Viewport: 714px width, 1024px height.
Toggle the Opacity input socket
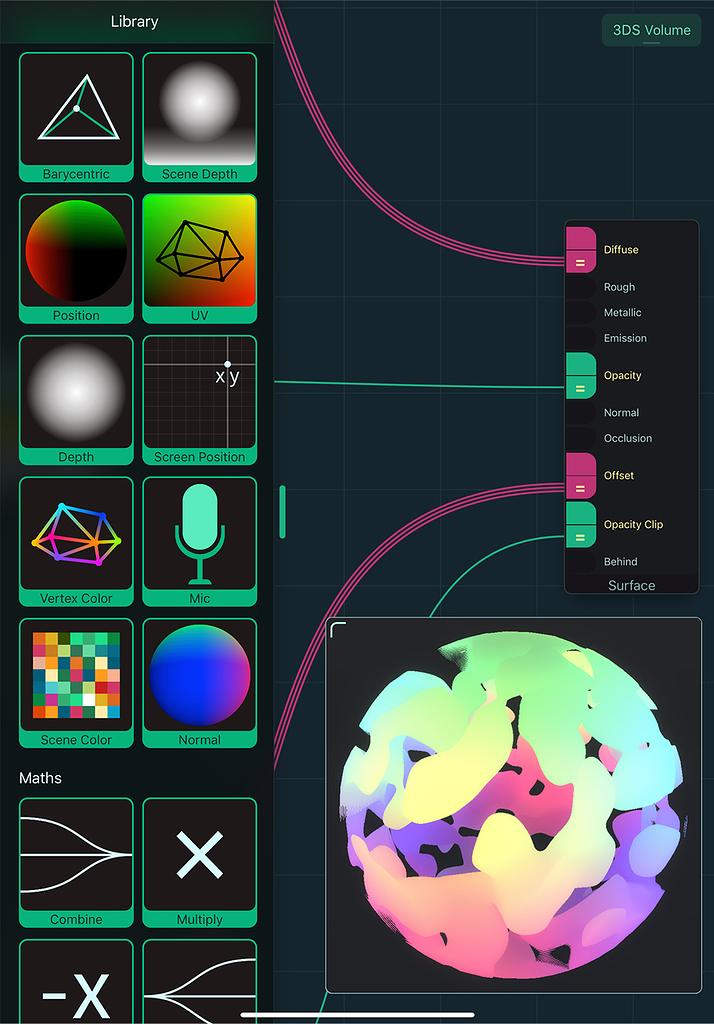pos(581,376)
